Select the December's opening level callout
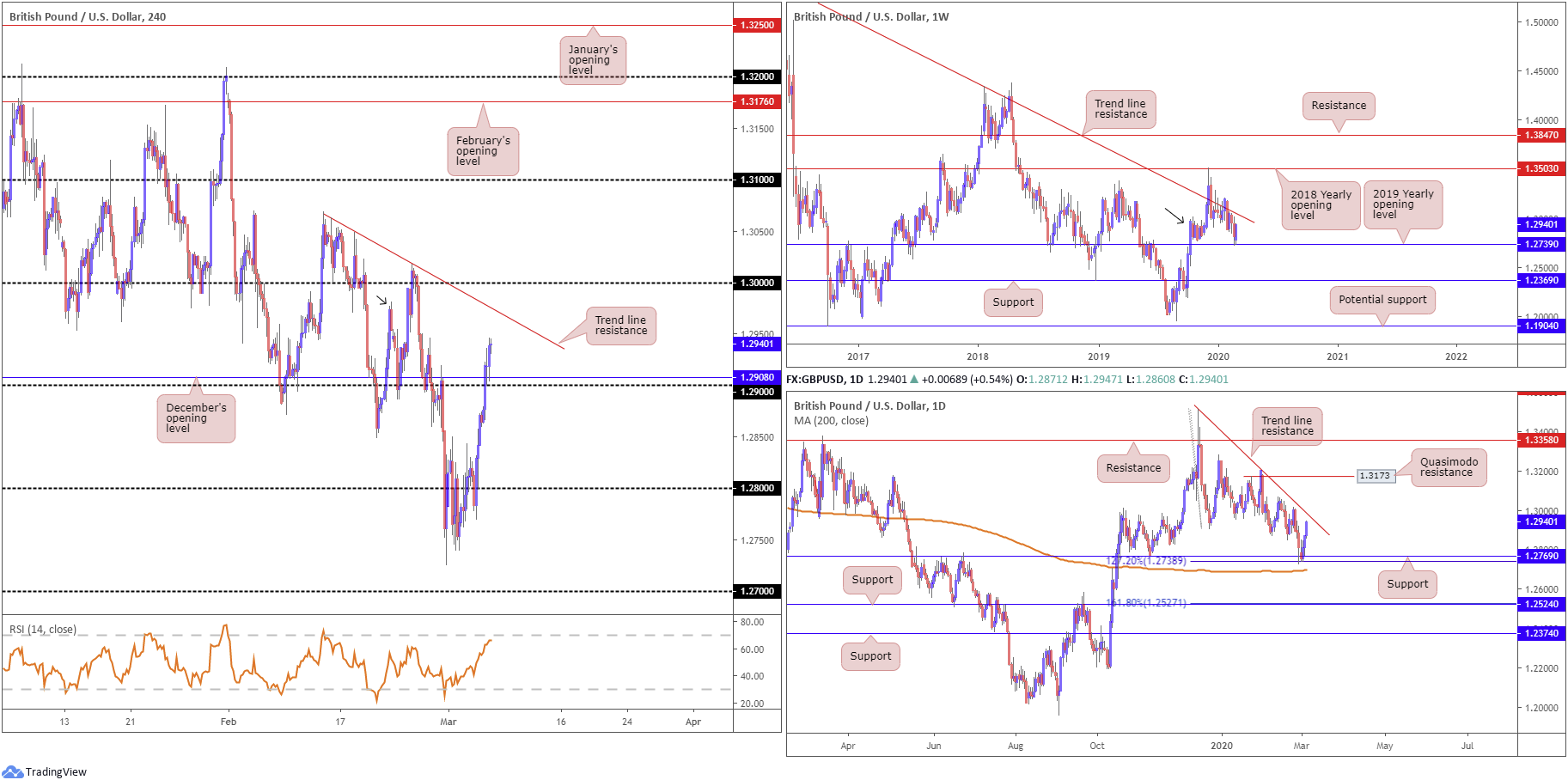The height and width of the screenshot is (780, 1568). tap(196, 418)
